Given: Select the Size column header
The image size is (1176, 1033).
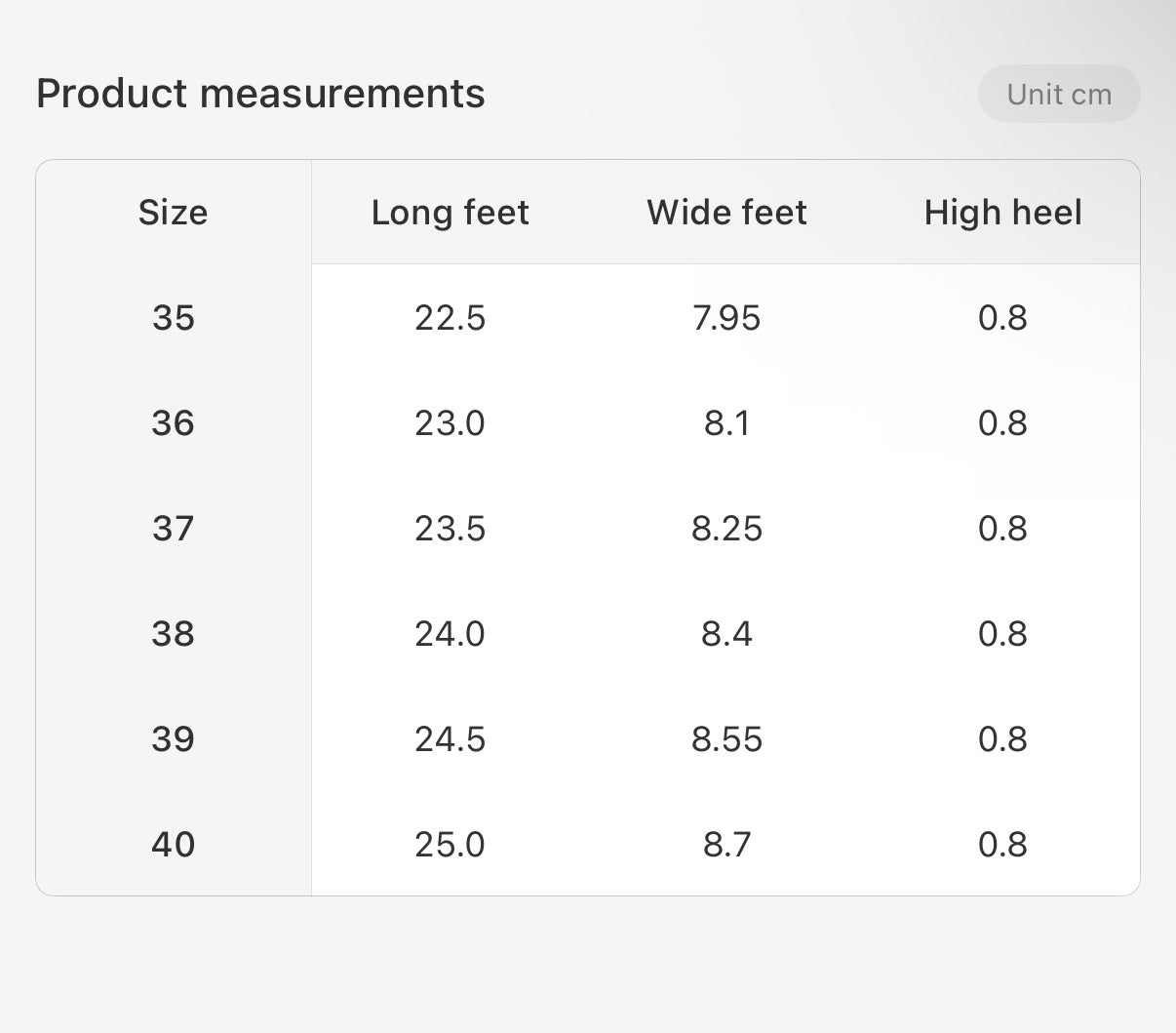Looking at the screenshot, I should 174,213.
